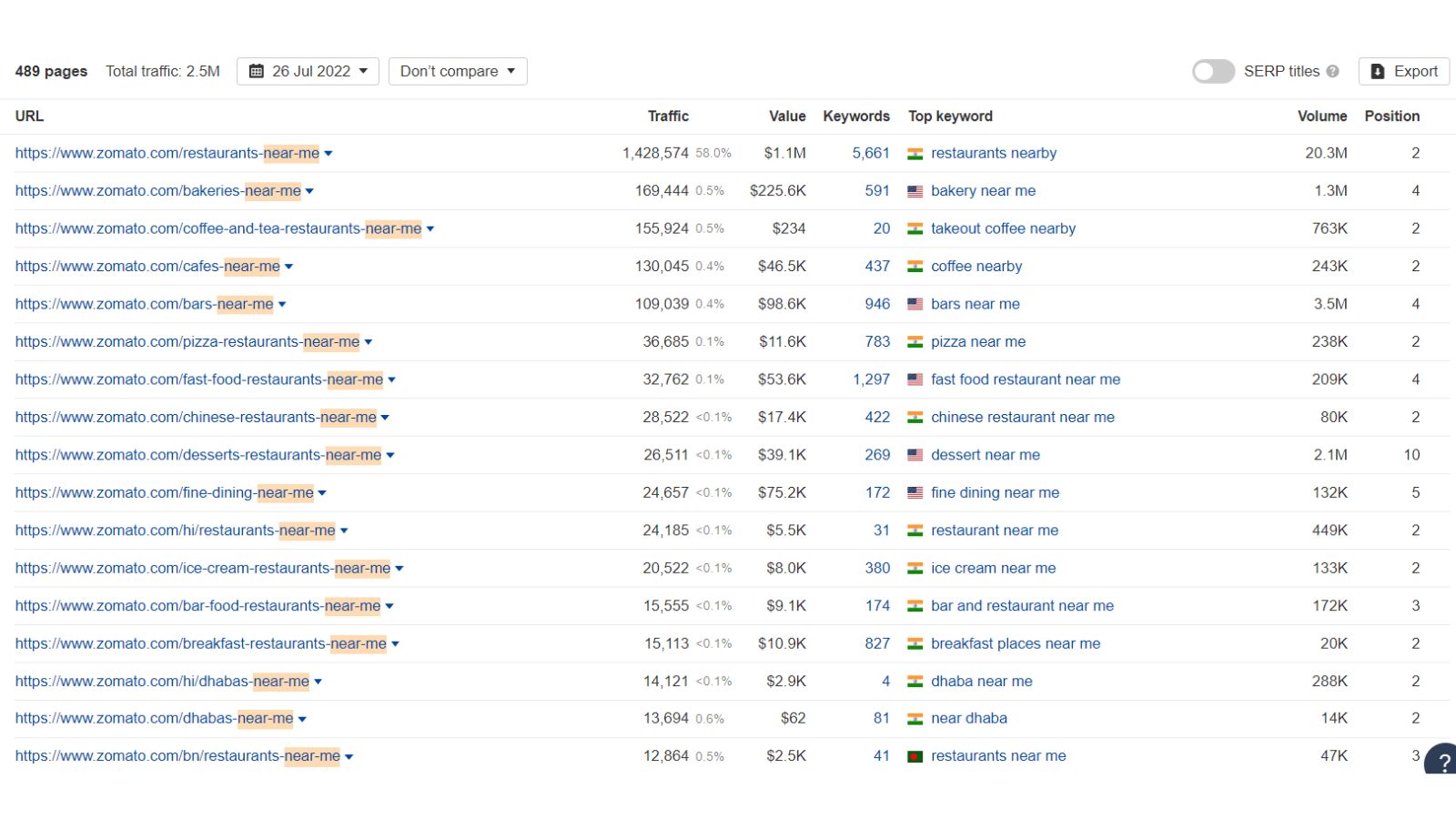
Task: Click the 489 pages count text
Action: (x=51, y=71)
